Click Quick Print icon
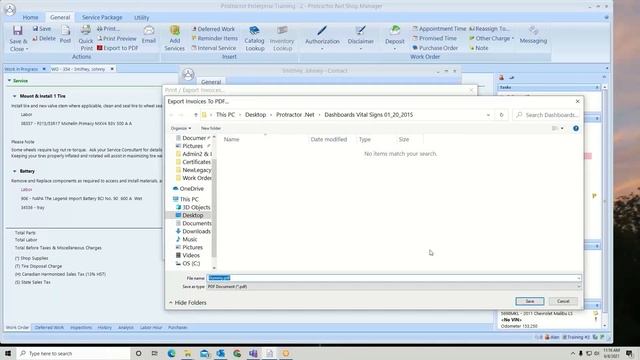 86,38
